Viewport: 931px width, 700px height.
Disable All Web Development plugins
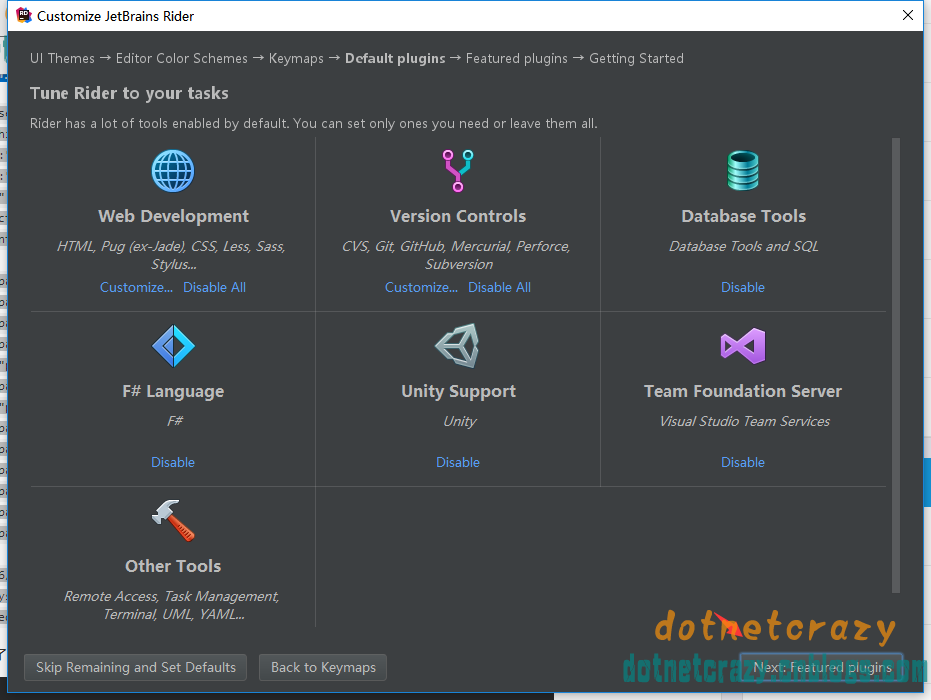[x=214, y=287]
